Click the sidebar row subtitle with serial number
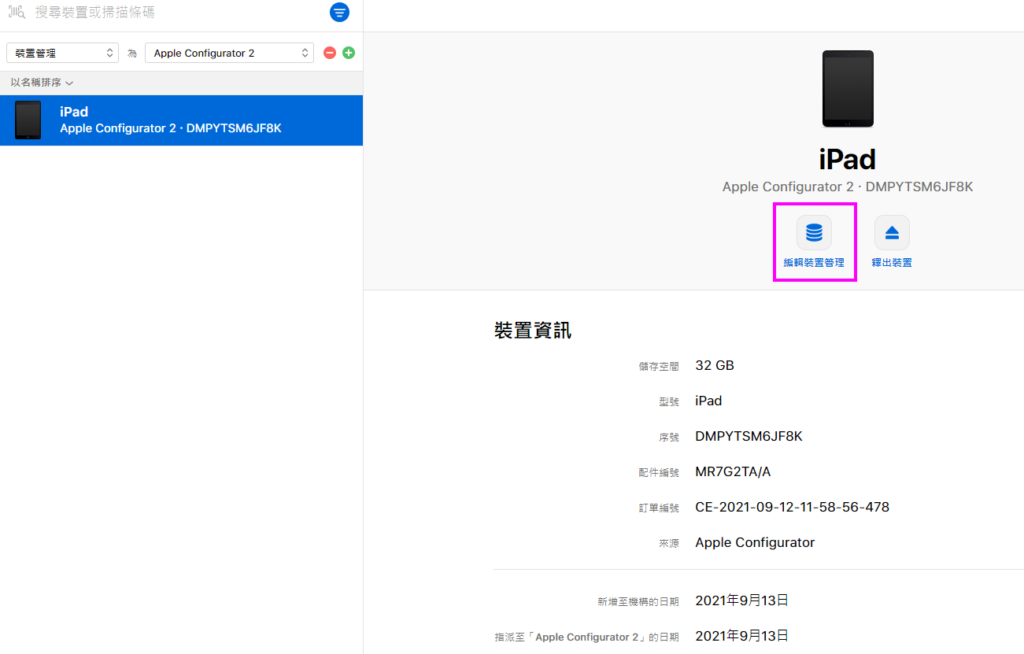Viewport: 1024px width, 654px height. click(x=170, y=128)
